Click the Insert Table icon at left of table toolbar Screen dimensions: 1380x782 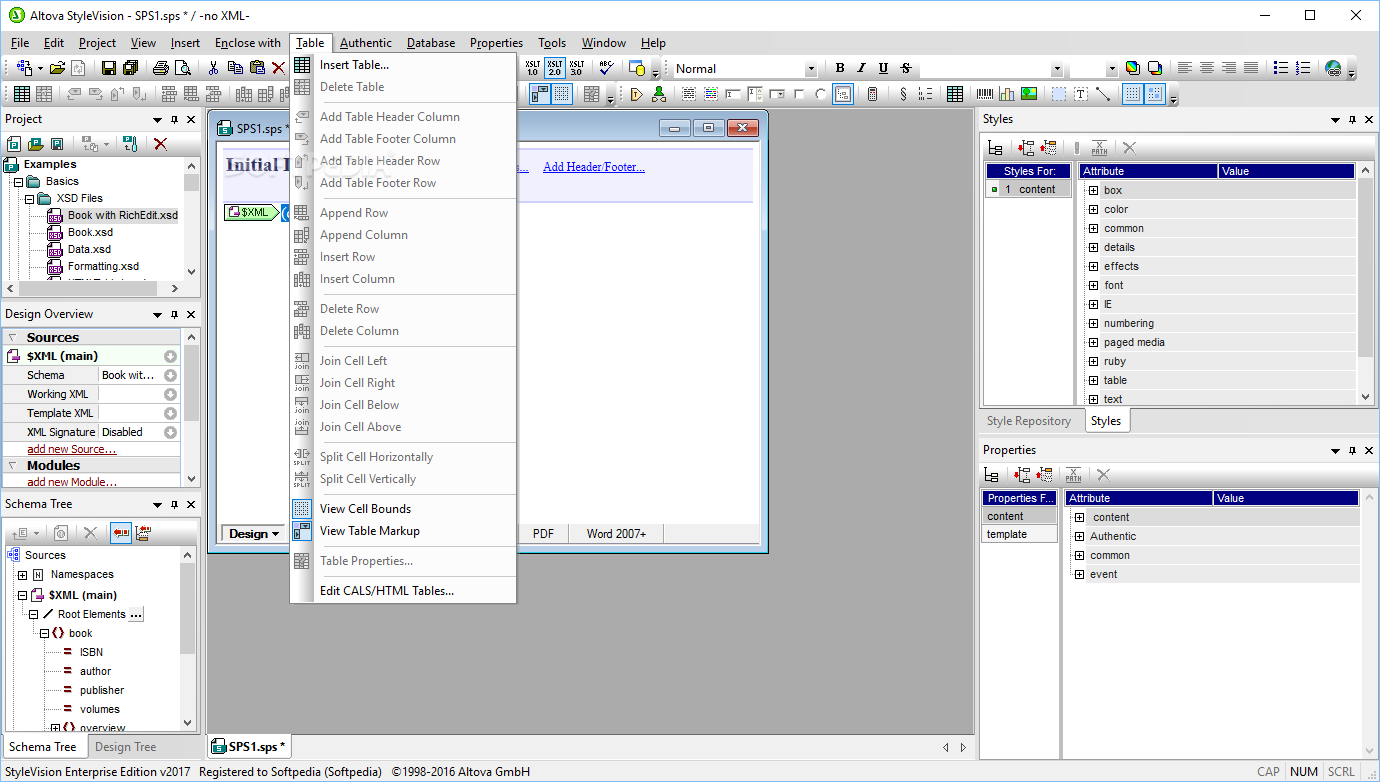22,94
